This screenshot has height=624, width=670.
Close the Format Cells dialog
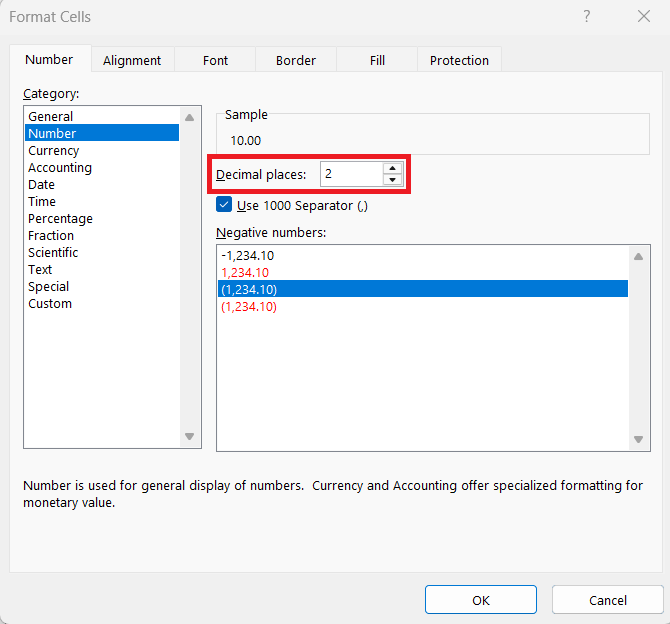[x=644, y=17]
